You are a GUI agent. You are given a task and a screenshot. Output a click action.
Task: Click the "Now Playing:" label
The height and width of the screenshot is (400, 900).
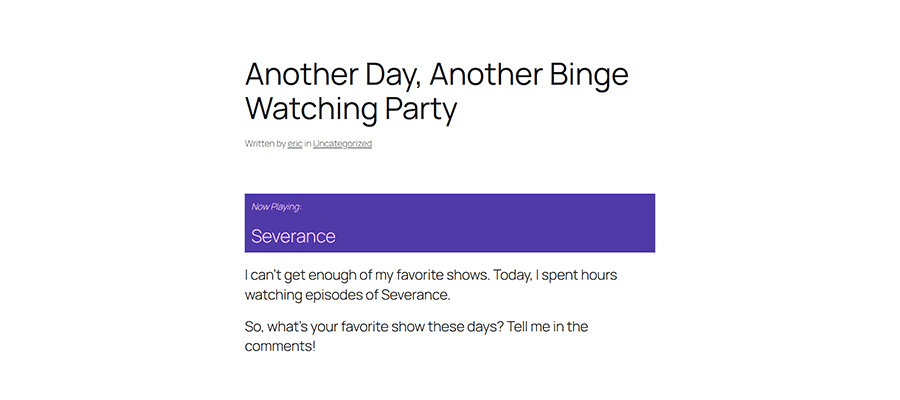[x=277, y=207]
